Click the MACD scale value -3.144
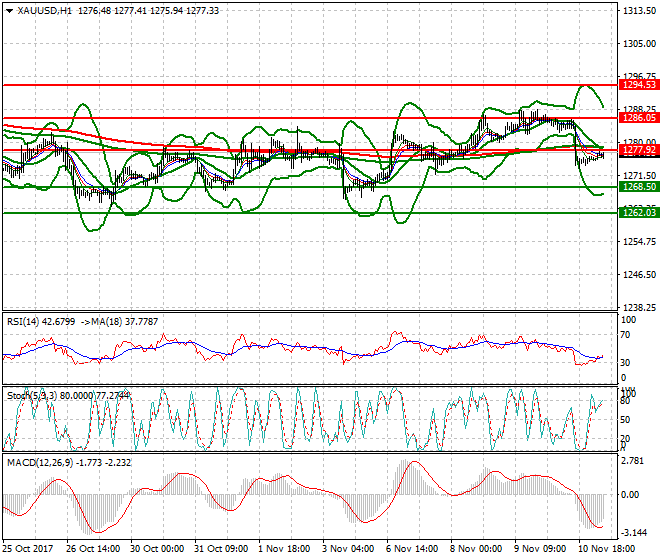The image size is (660, 560). [x=634, y=533]
